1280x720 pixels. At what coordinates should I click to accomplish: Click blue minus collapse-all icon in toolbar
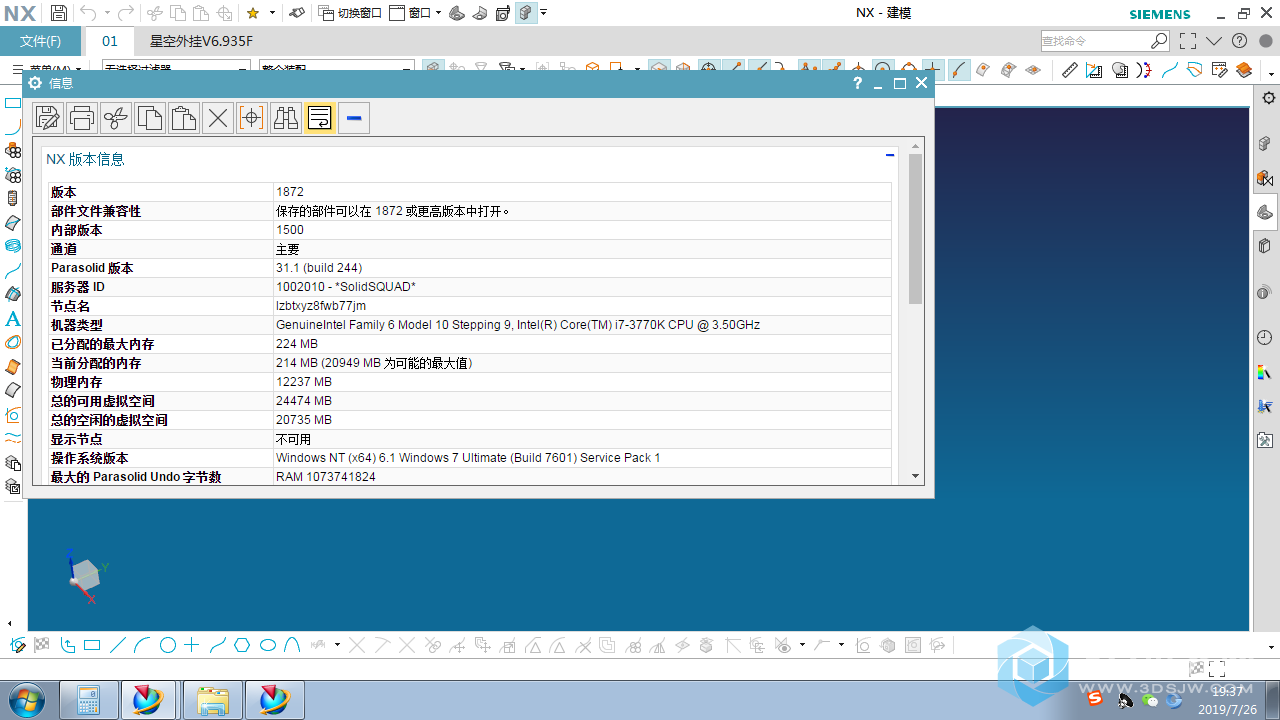[354, 118]
